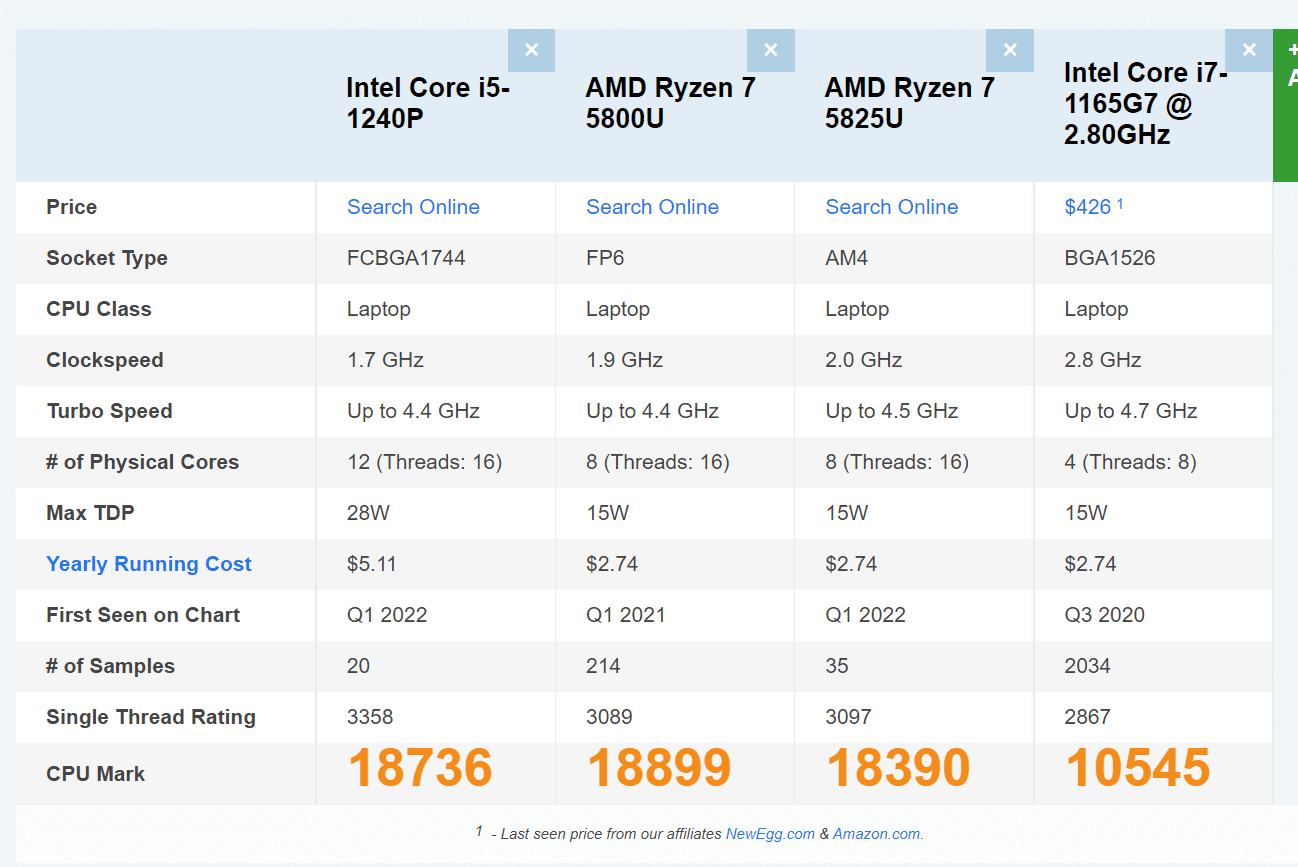Click the Single Thread Rating row label
The height and width of the screenshot is (867, 1298).
[150, 716]
